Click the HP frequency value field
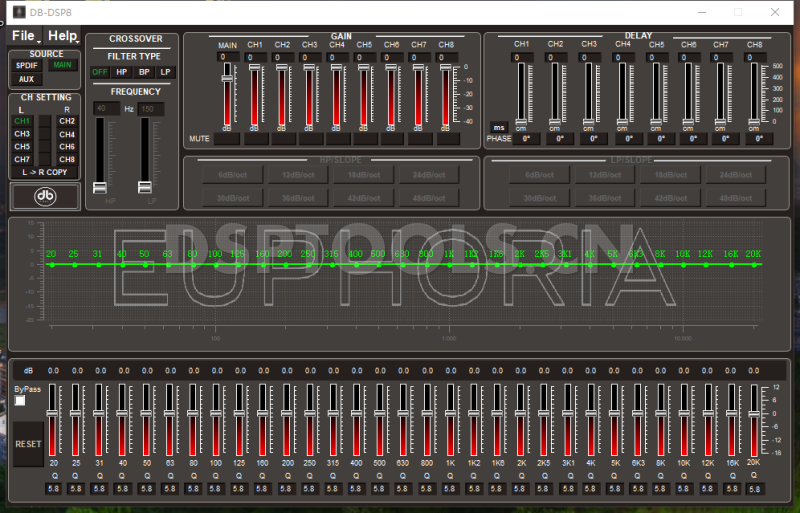 [107, 109]
